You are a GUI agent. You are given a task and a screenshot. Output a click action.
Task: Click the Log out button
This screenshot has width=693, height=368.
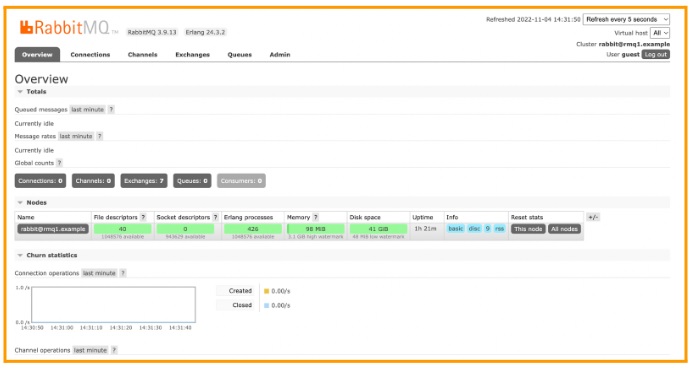pyautogui.click(x=655, y=54)
